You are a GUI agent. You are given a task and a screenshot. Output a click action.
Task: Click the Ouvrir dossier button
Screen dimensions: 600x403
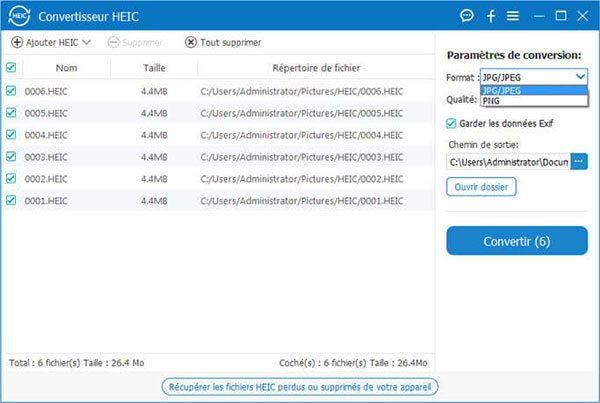click(x=480, y=187)
